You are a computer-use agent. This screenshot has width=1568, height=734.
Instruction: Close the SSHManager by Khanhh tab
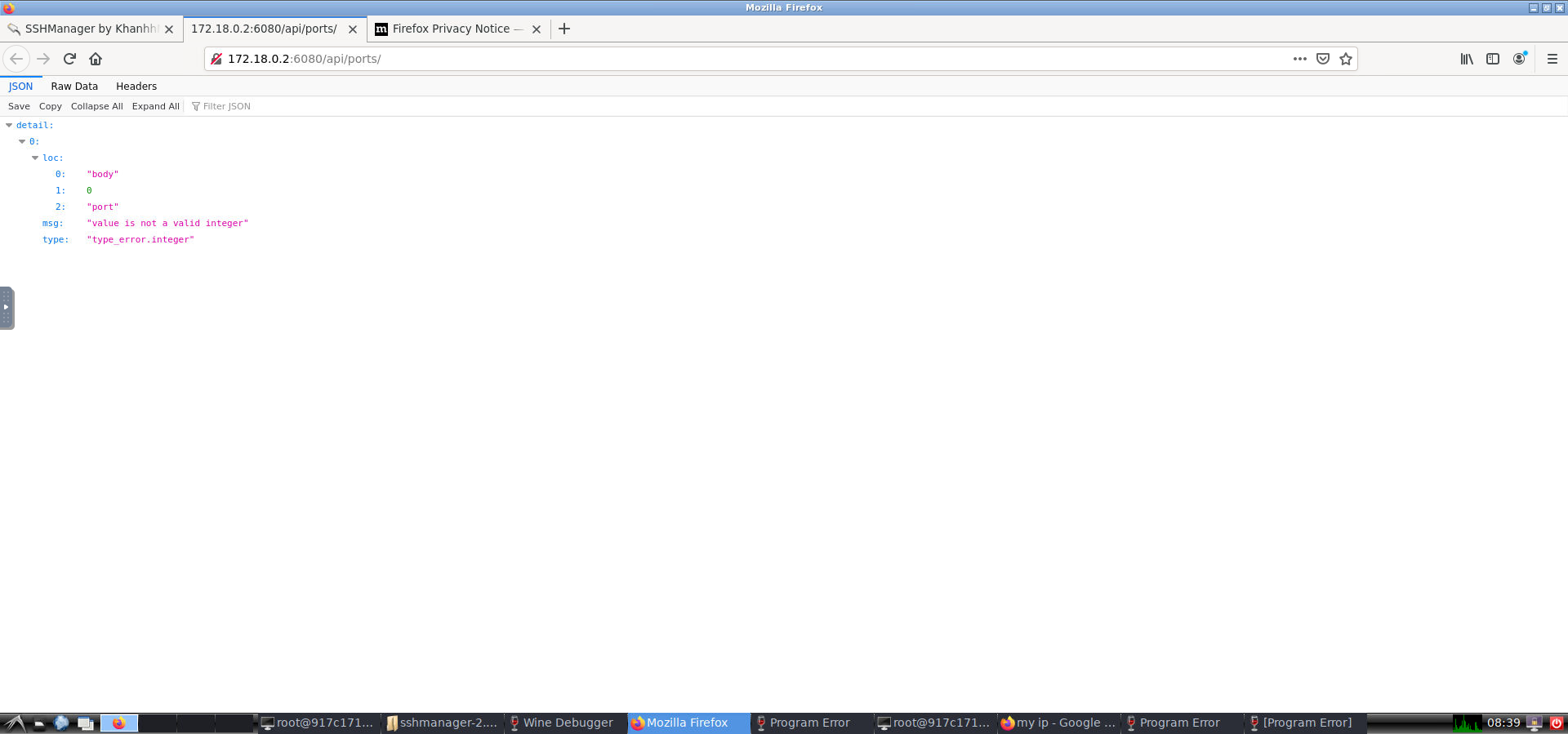click(x=169, y=29)
